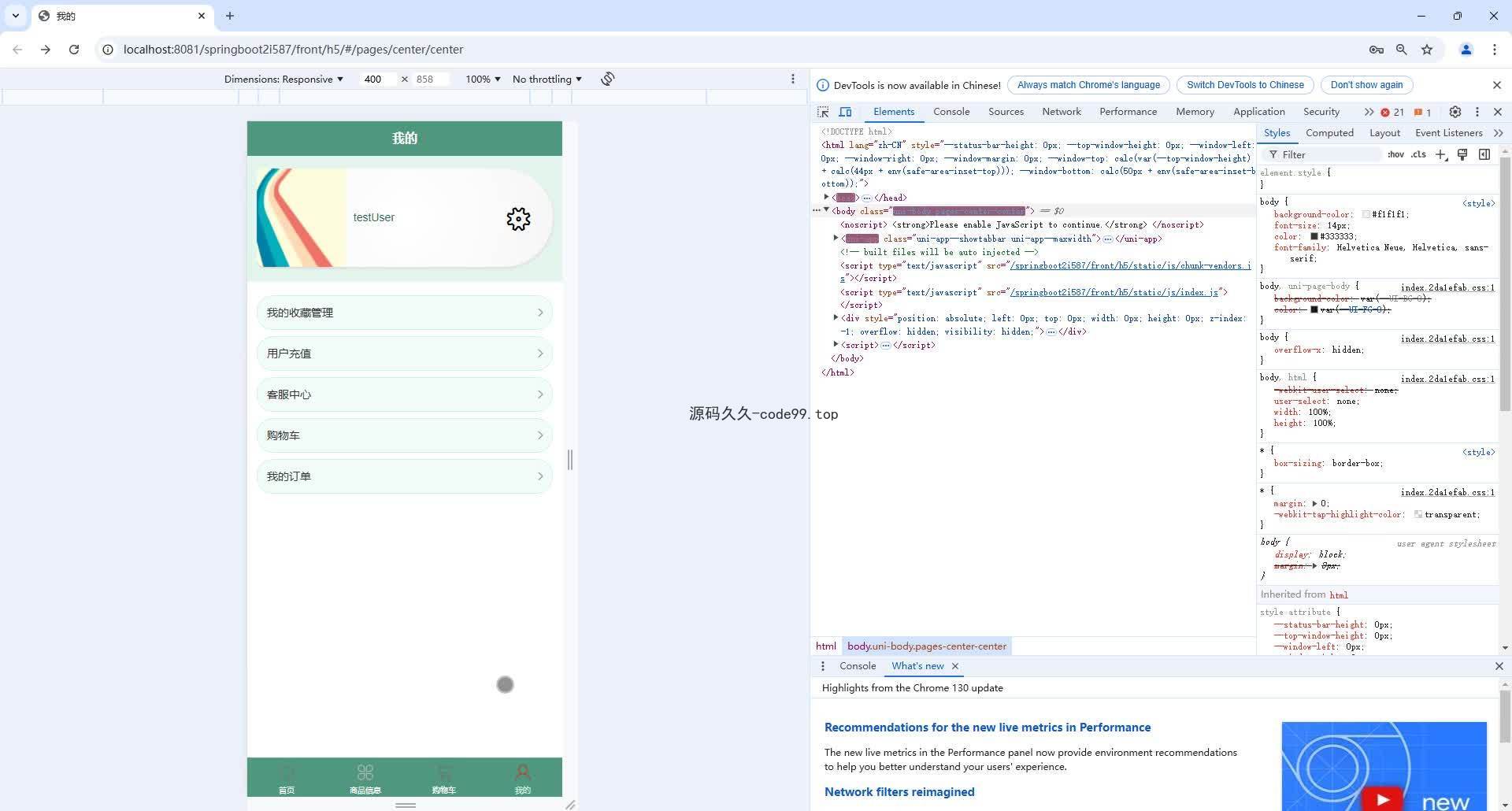The width and height of the screenshot is (1512, 811).
Task: View site information icon
Action: click(108, 50)
